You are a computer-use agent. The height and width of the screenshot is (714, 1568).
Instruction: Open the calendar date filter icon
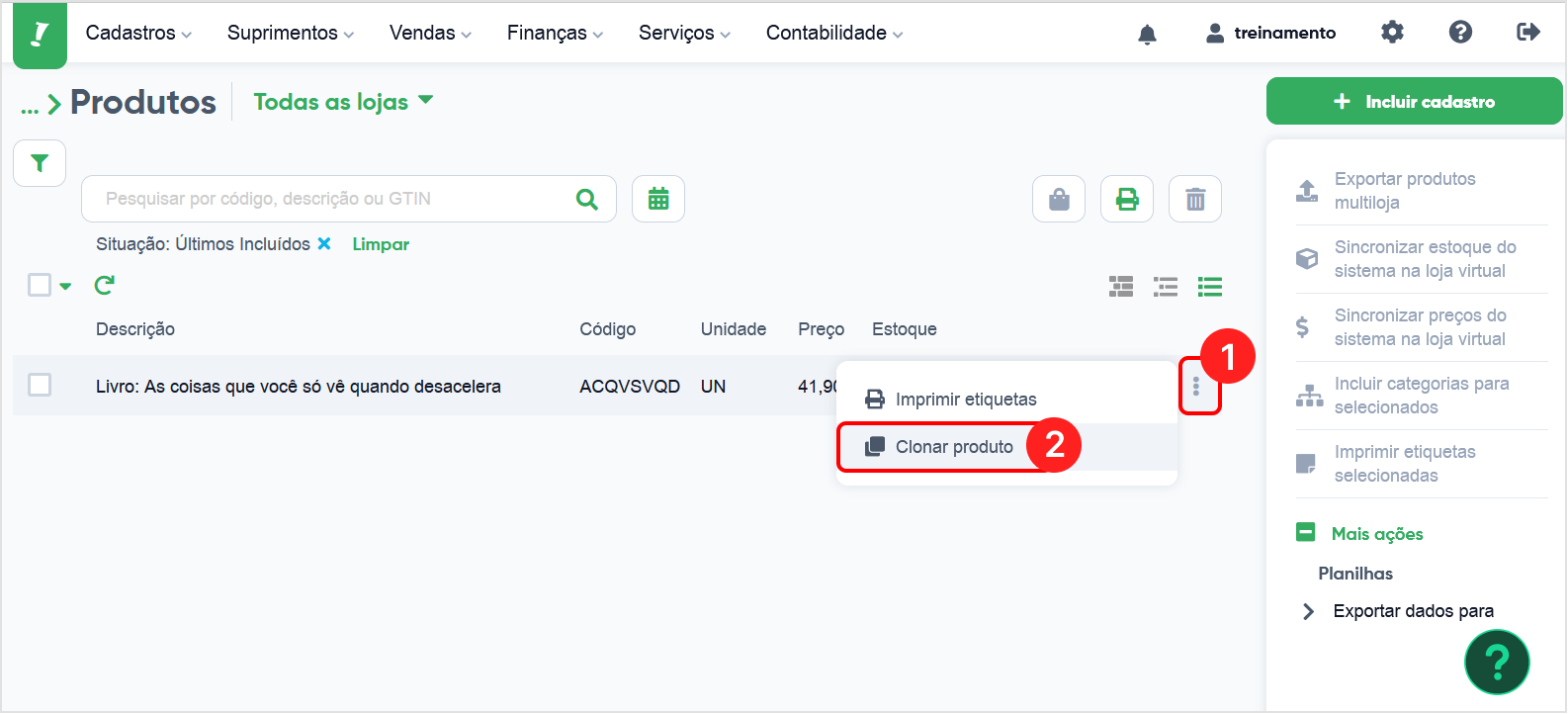[658, 199]
